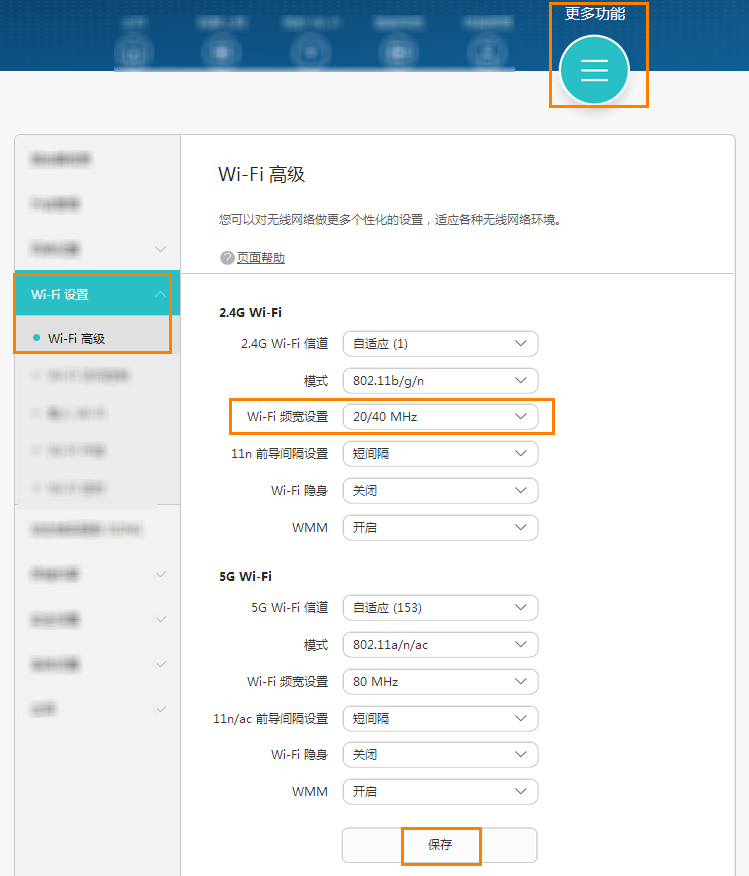
Task: Collapse Wi-Fi 设置 using its up chevron
Action: (160, 294)
